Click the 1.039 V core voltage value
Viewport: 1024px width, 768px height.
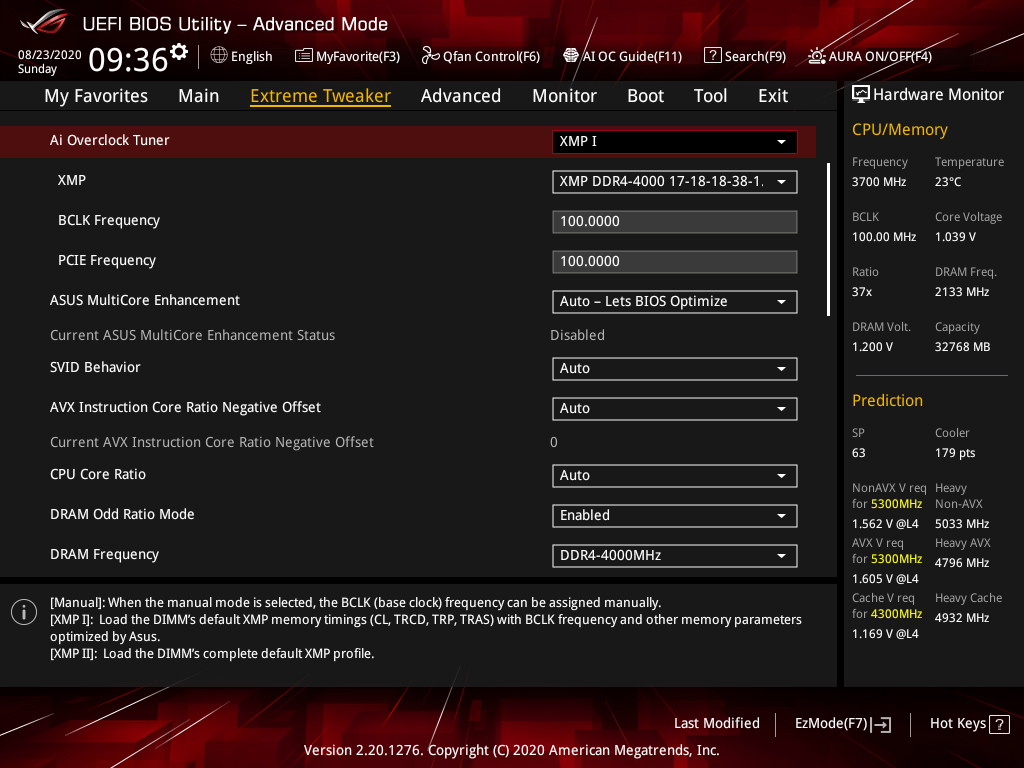[955, 237]
